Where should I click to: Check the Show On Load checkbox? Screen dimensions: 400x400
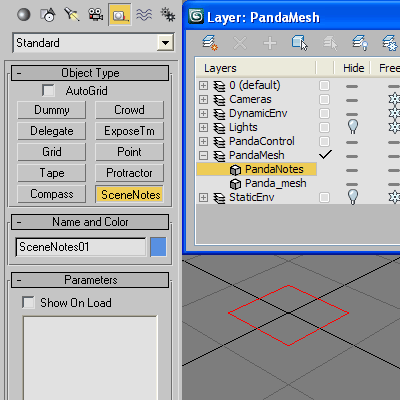28,302
